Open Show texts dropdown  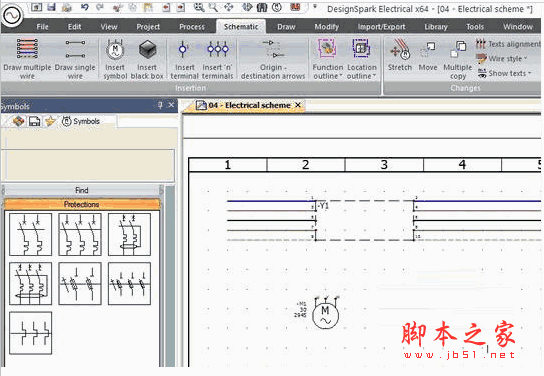click(504, 73)
